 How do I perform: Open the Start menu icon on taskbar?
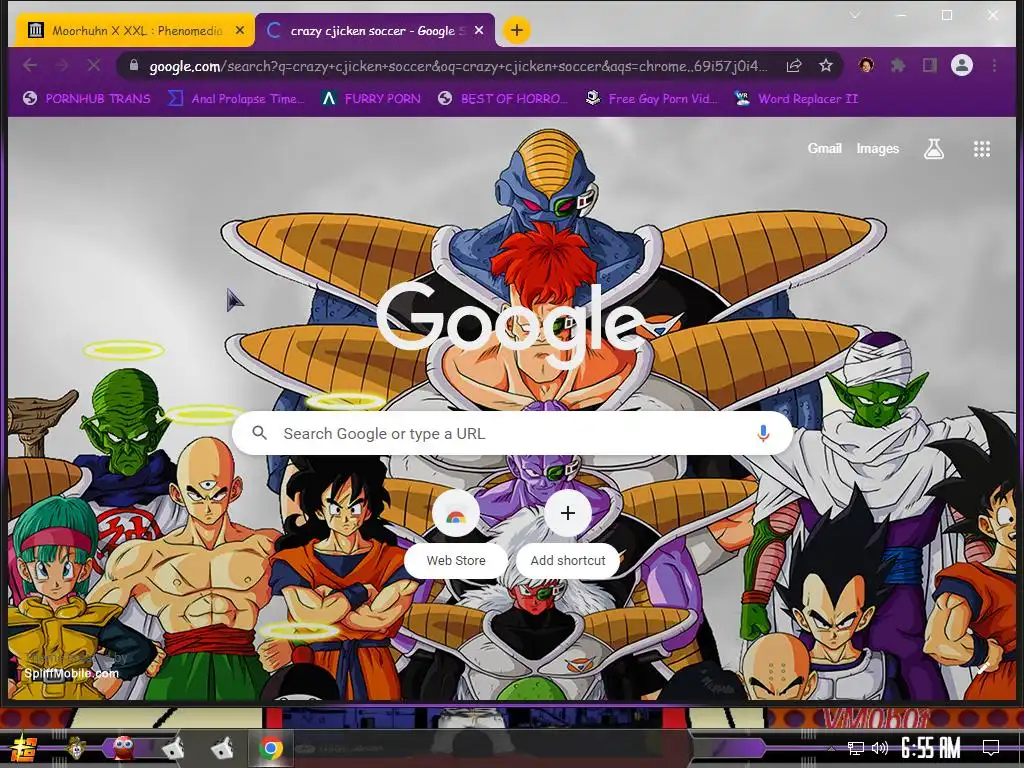[x=24, y=748]
